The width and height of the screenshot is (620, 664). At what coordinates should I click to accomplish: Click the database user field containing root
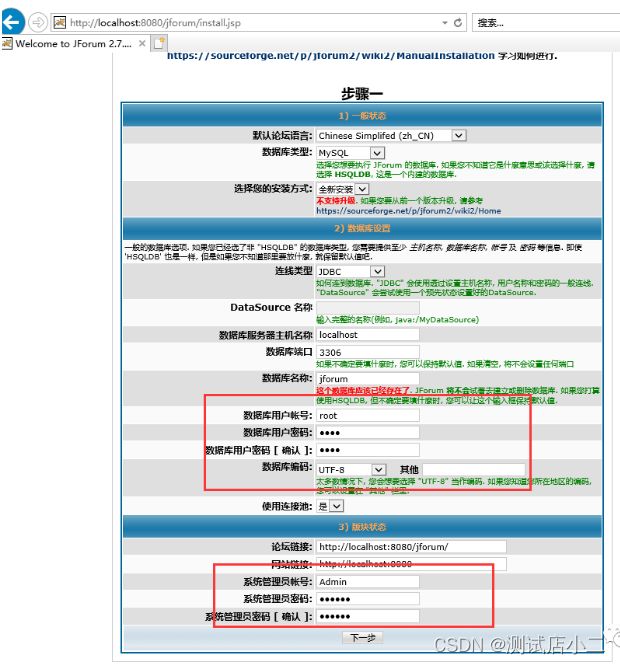coord(368,415)
